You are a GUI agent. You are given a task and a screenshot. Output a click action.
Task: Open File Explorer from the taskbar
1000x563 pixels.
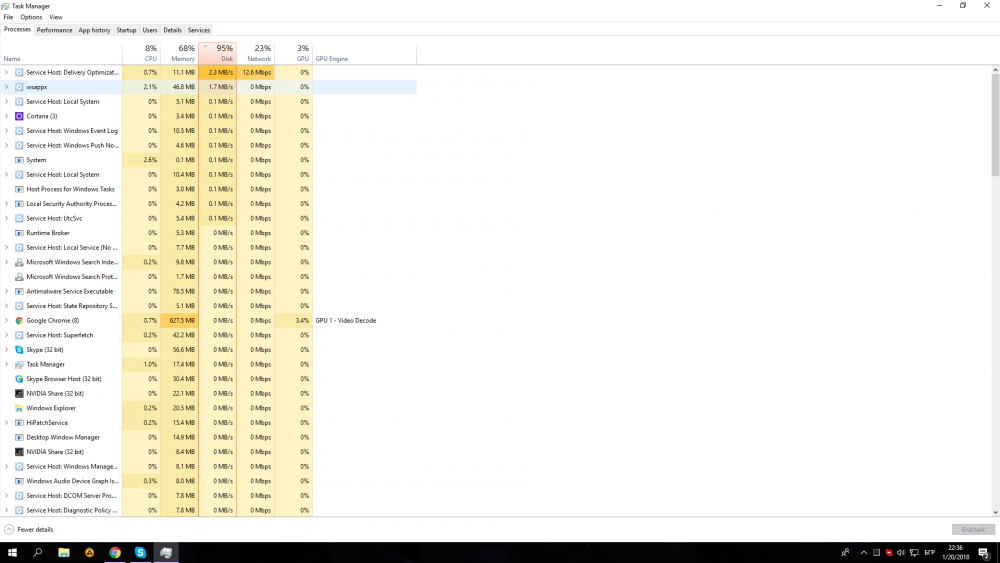tap(64, 553)
